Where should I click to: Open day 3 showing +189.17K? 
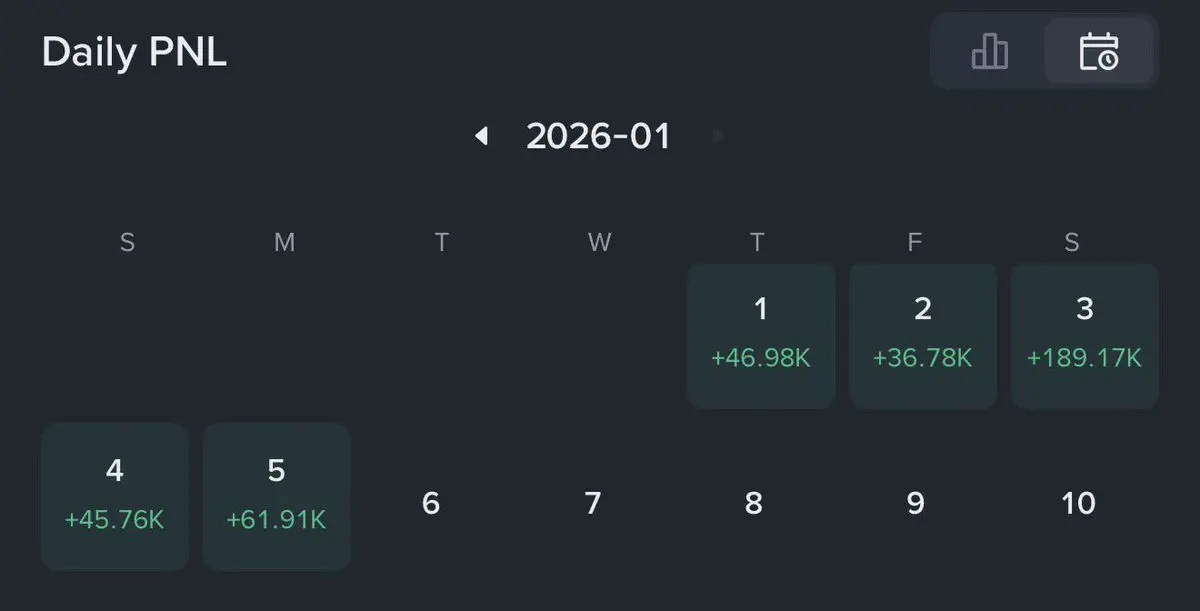point(1085,336)
